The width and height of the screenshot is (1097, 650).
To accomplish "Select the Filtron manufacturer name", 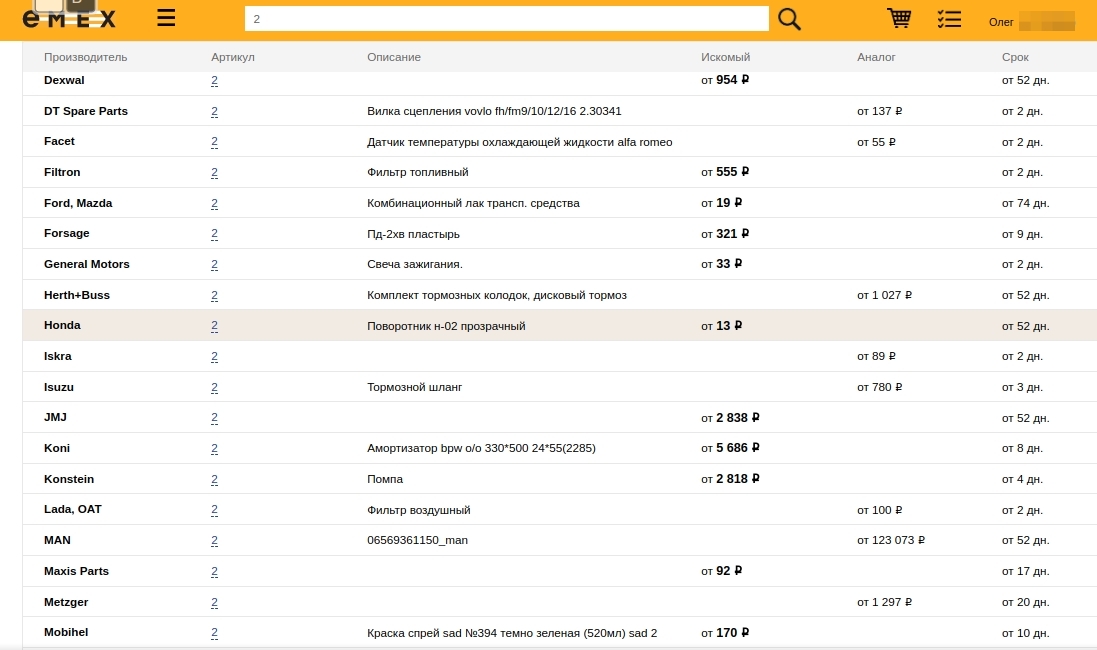I will [x=62, y=172].
